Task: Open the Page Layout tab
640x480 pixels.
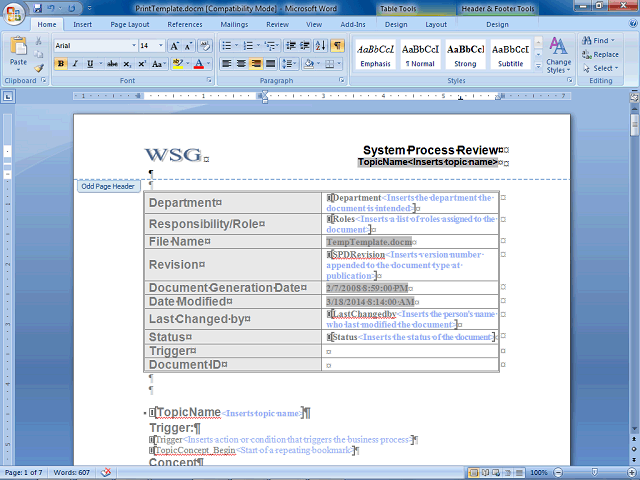Action: pyautogui.click(x=130, y=24)
